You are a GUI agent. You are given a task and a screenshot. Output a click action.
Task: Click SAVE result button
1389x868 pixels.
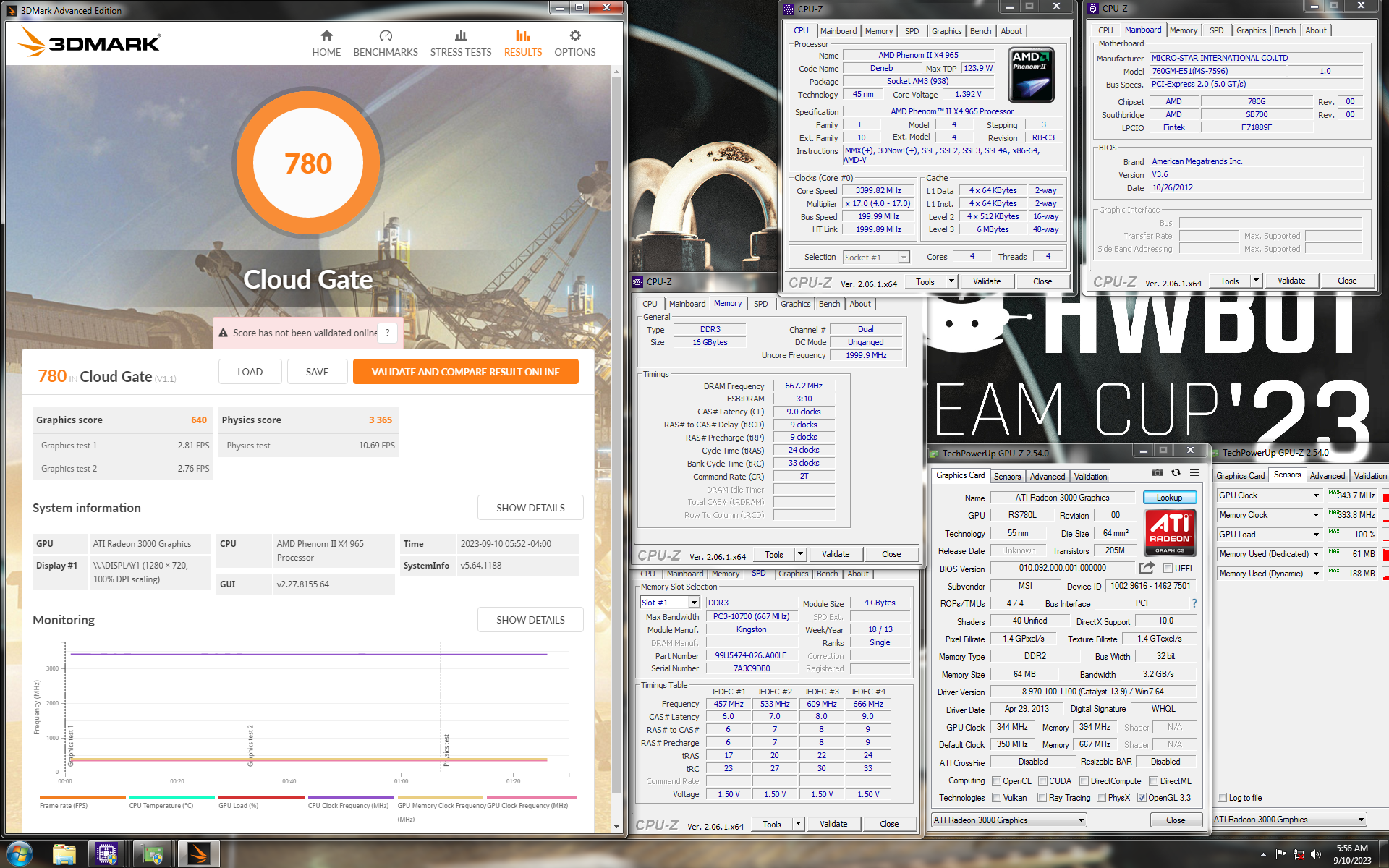pos(317,372)
